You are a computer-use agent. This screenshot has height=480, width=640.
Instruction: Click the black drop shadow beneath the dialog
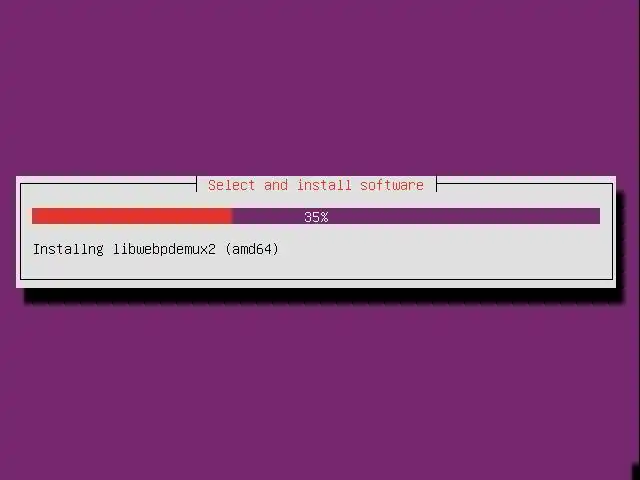pos(322,296)
